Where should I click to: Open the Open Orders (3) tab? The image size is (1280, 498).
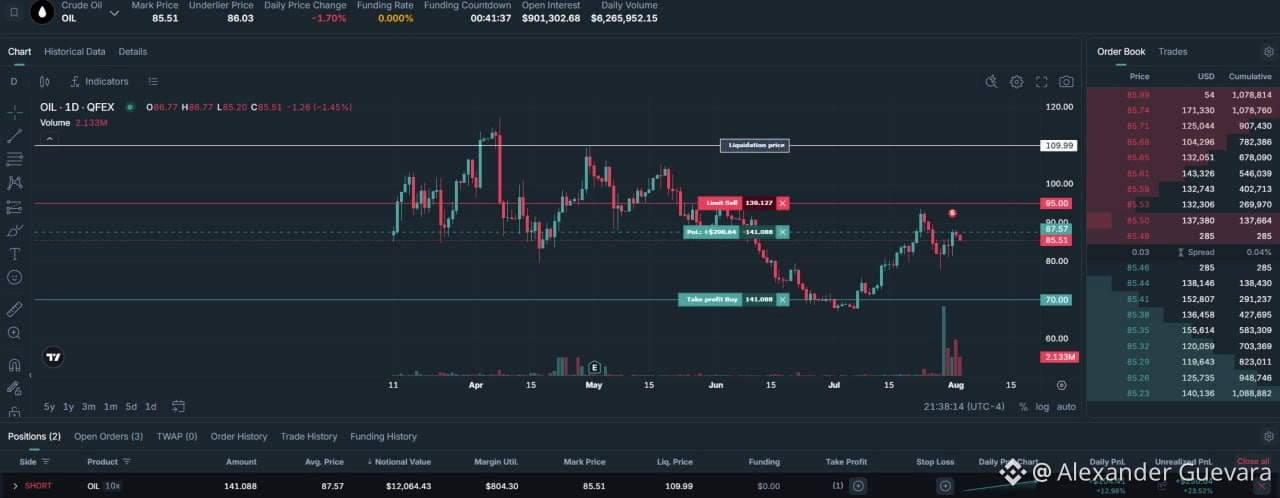tap(108, 437)
